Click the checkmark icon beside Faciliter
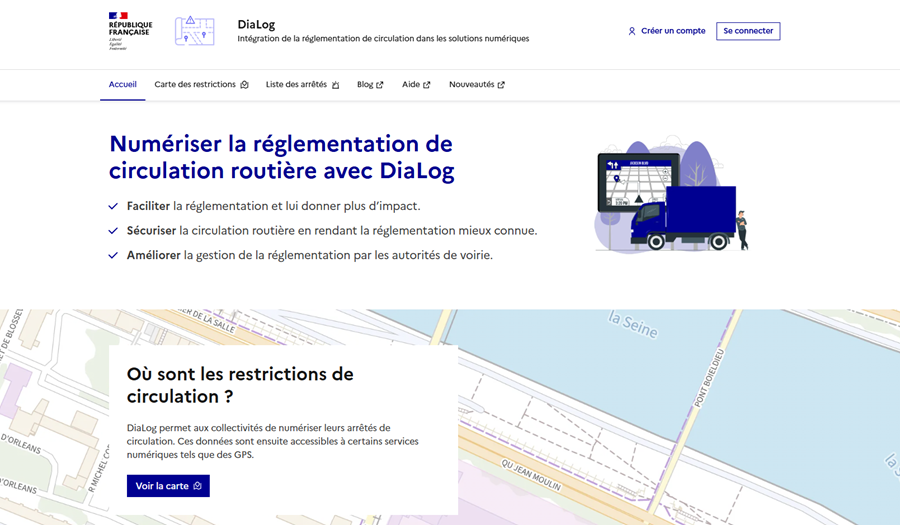Image resolution: width=900 pixels, height=525 pixels. pos(113,207)
